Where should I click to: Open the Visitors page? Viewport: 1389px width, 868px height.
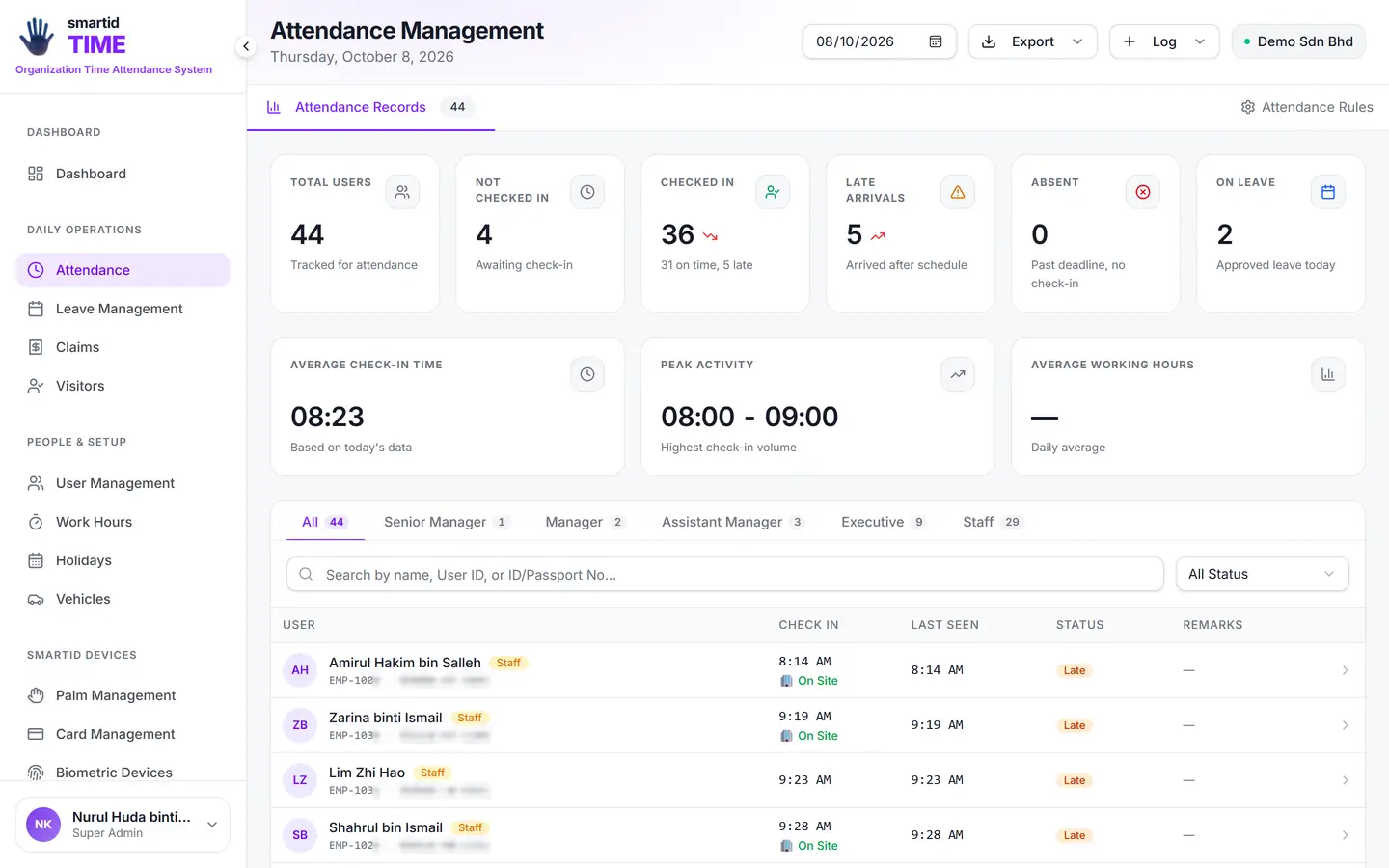123,386
